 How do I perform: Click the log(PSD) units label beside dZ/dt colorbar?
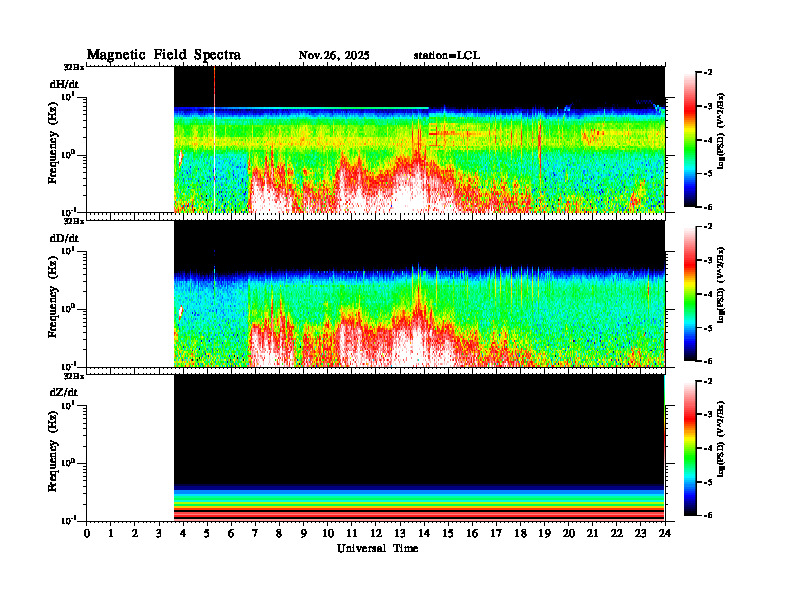[721, 439]
